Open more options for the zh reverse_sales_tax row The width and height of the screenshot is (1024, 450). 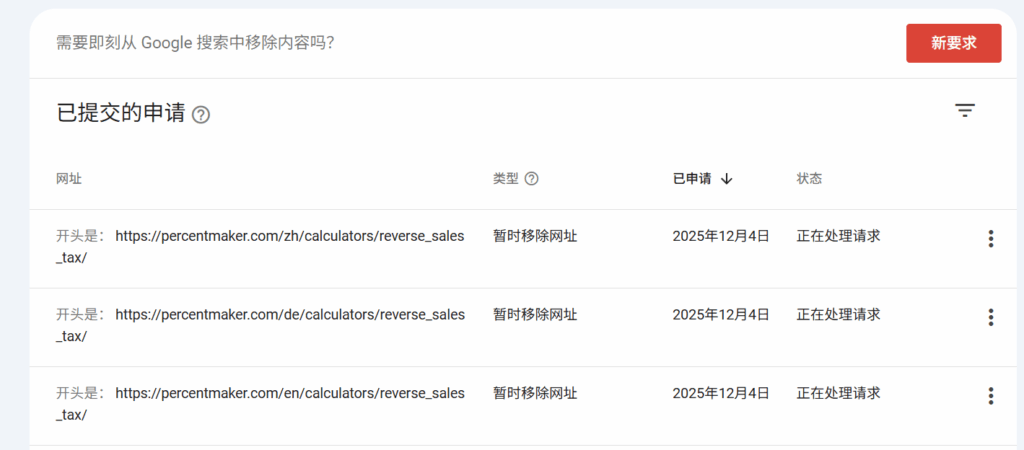[x=990, y=238]
